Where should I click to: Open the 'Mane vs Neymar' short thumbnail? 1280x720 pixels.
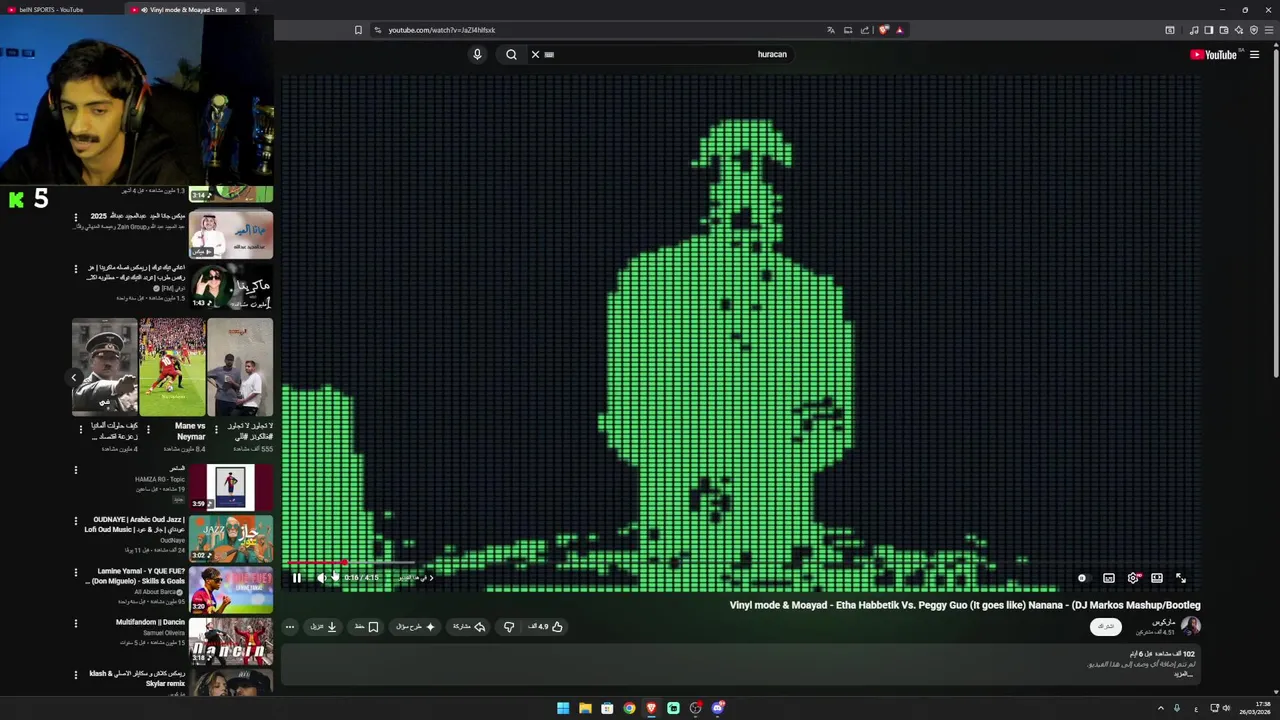pyautogui.click(x=172, y=367)
